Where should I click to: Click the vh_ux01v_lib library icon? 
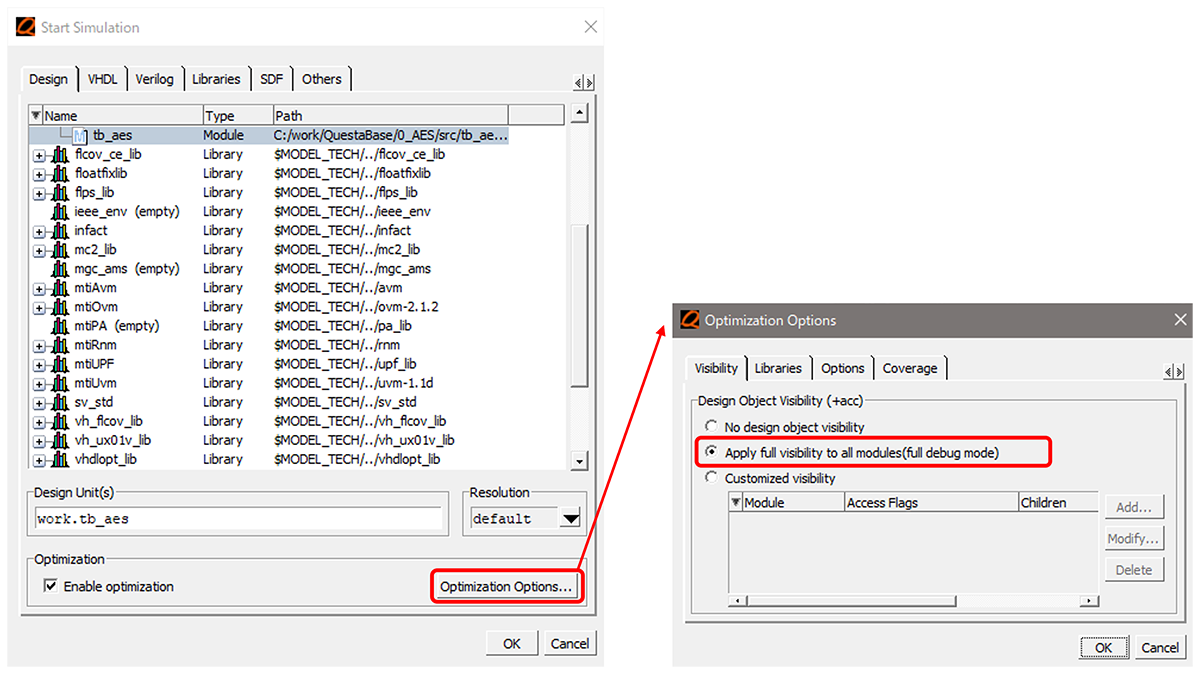59,441
